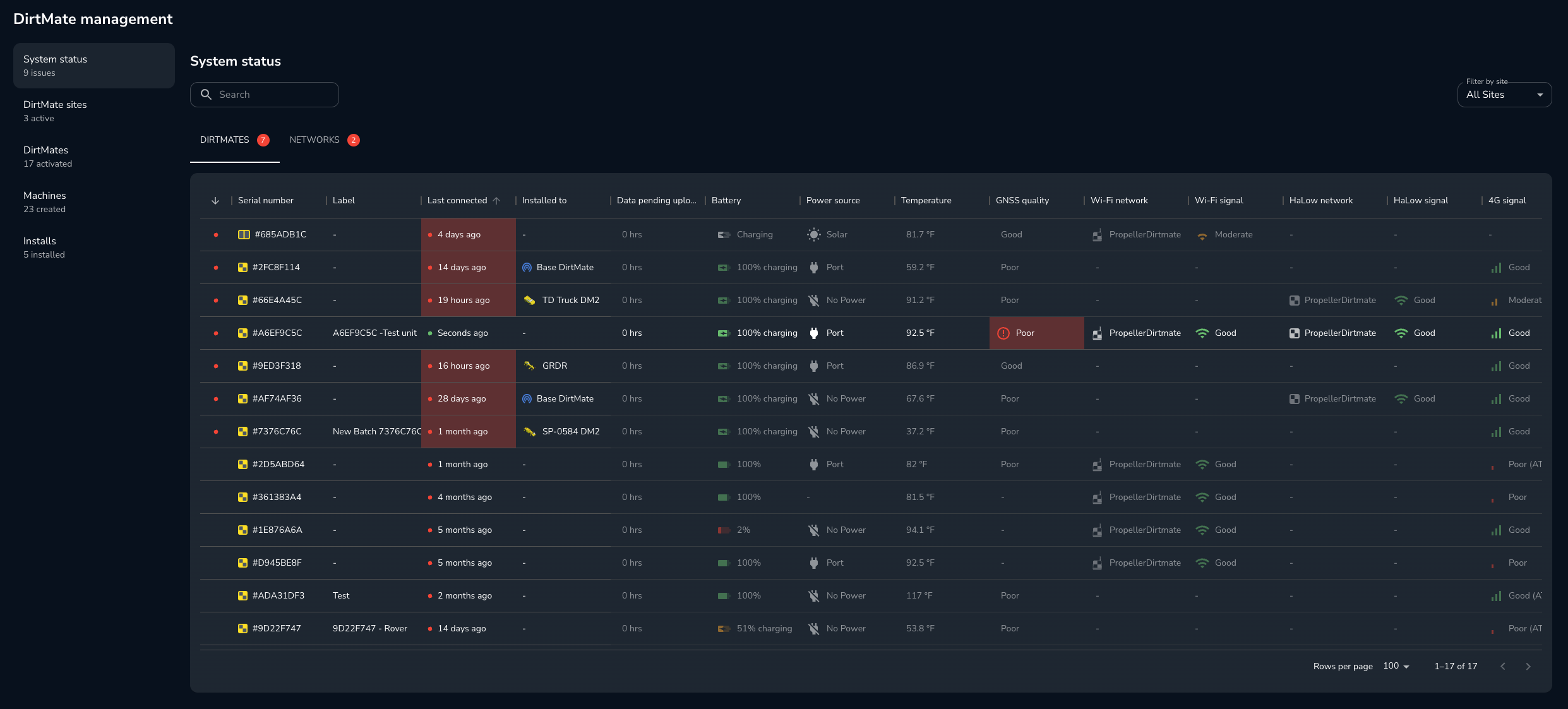1568x709 pixels.
Task: Click the 51% charging battery icon
Action: coord(724,629)
